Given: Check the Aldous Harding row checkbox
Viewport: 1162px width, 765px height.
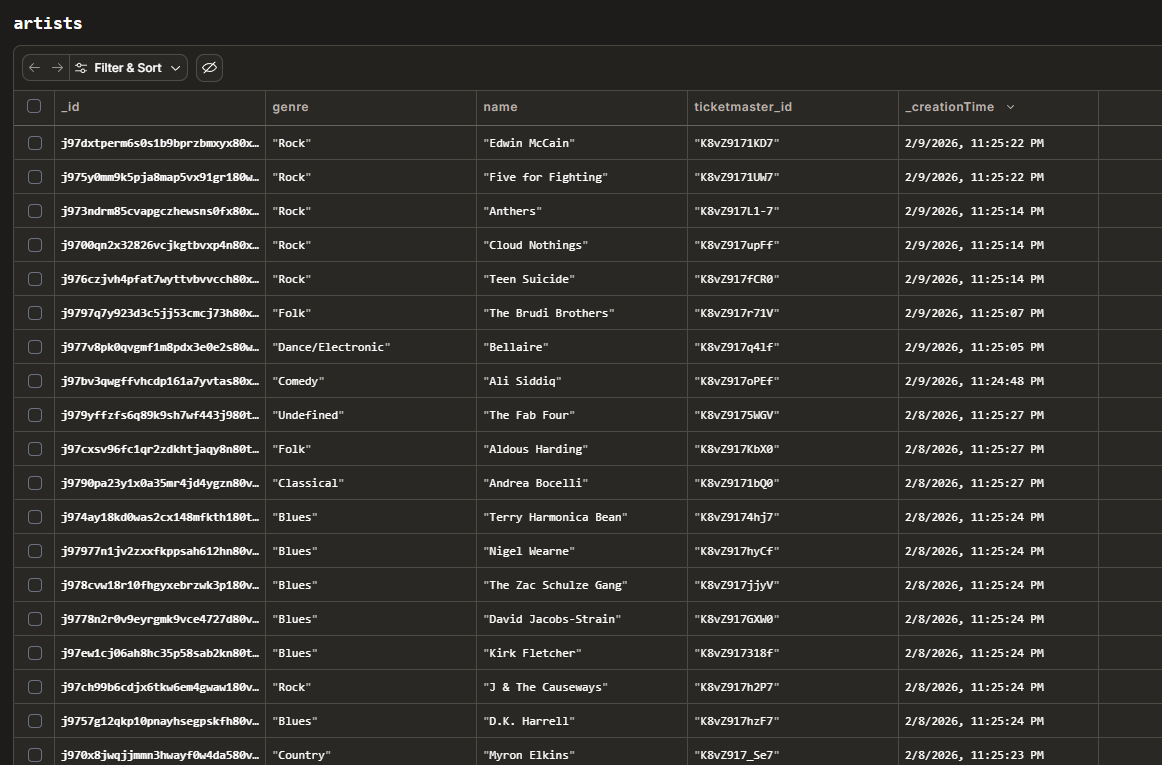Looking at the screenshot, I should 34,449.
